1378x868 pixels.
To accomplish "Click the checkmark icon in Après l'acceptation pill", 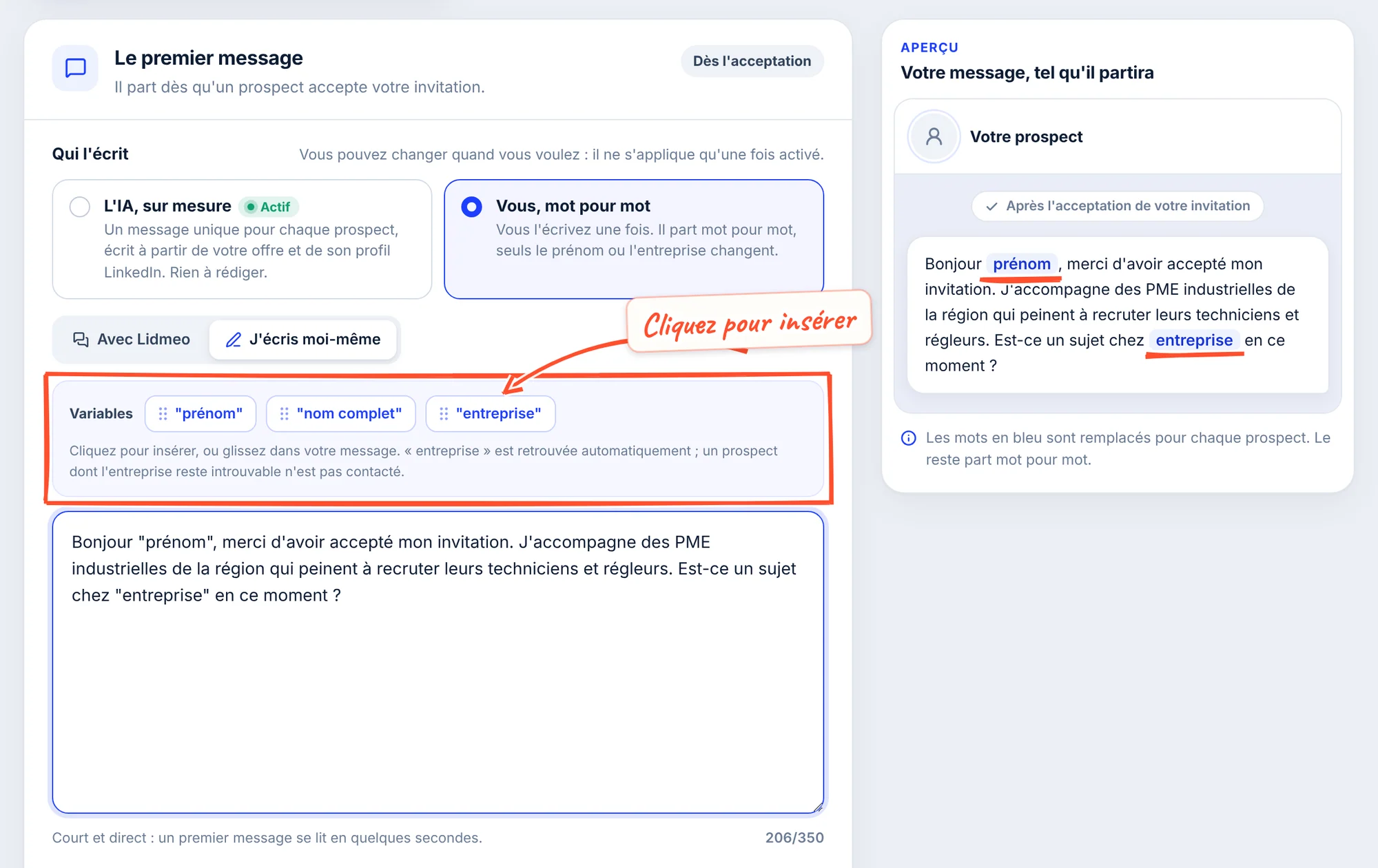I will [x=992, y=206].
